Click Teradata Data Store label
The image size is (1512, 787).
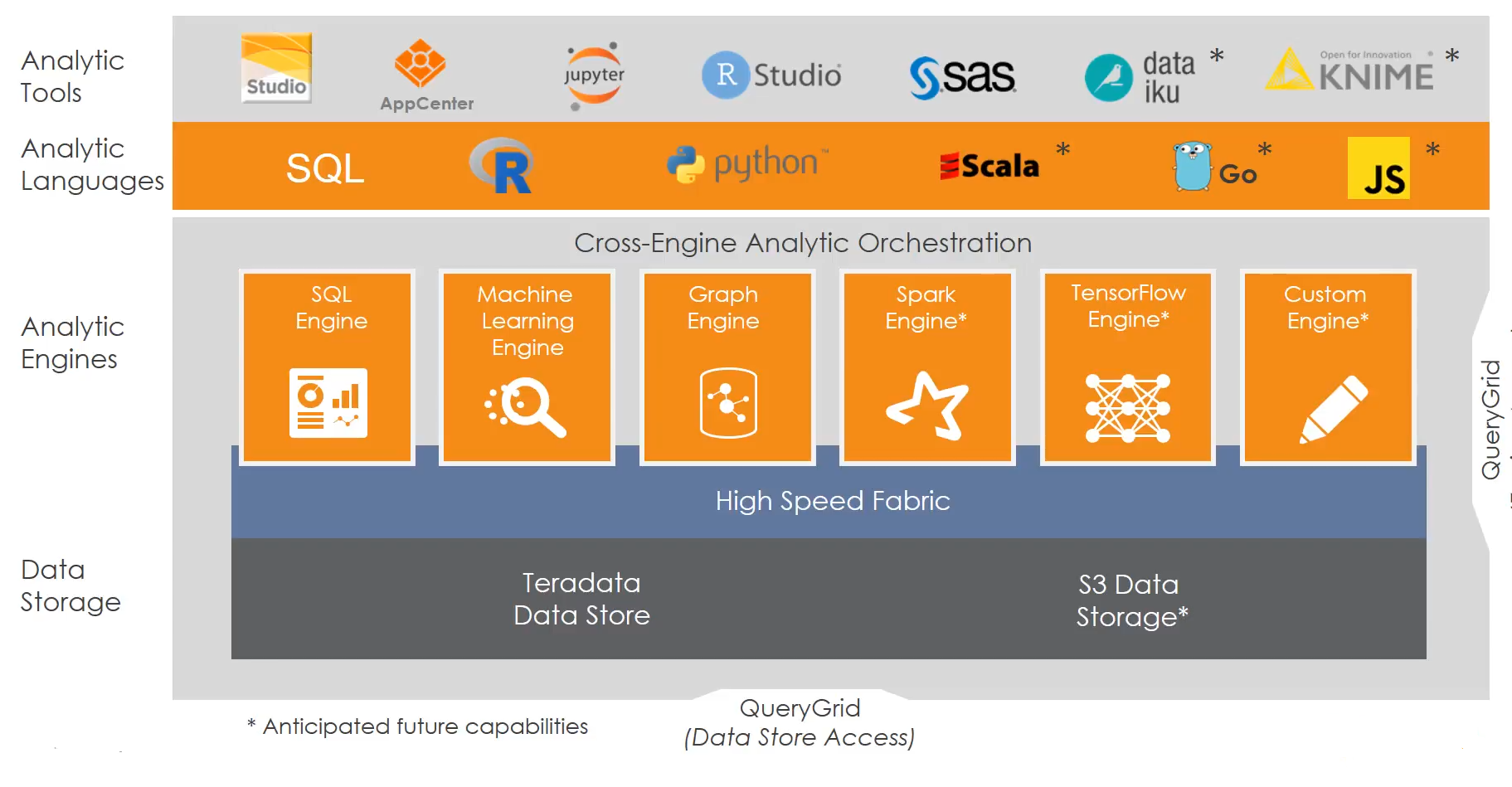pyautogui.click(x=581, y=599)
